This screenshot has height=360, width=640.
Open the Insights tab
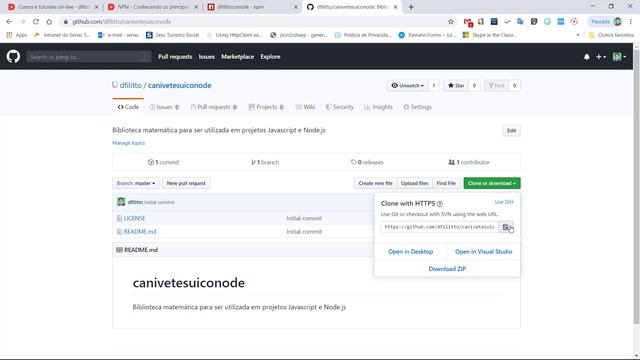(x=378, y=107)
